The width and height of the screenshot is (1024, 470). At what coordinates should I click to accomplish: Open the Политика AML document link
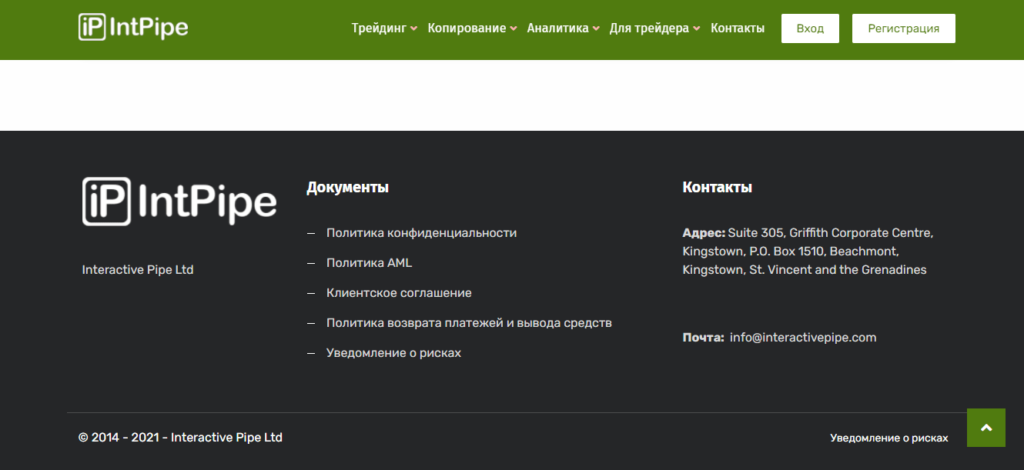pos(369,263)
